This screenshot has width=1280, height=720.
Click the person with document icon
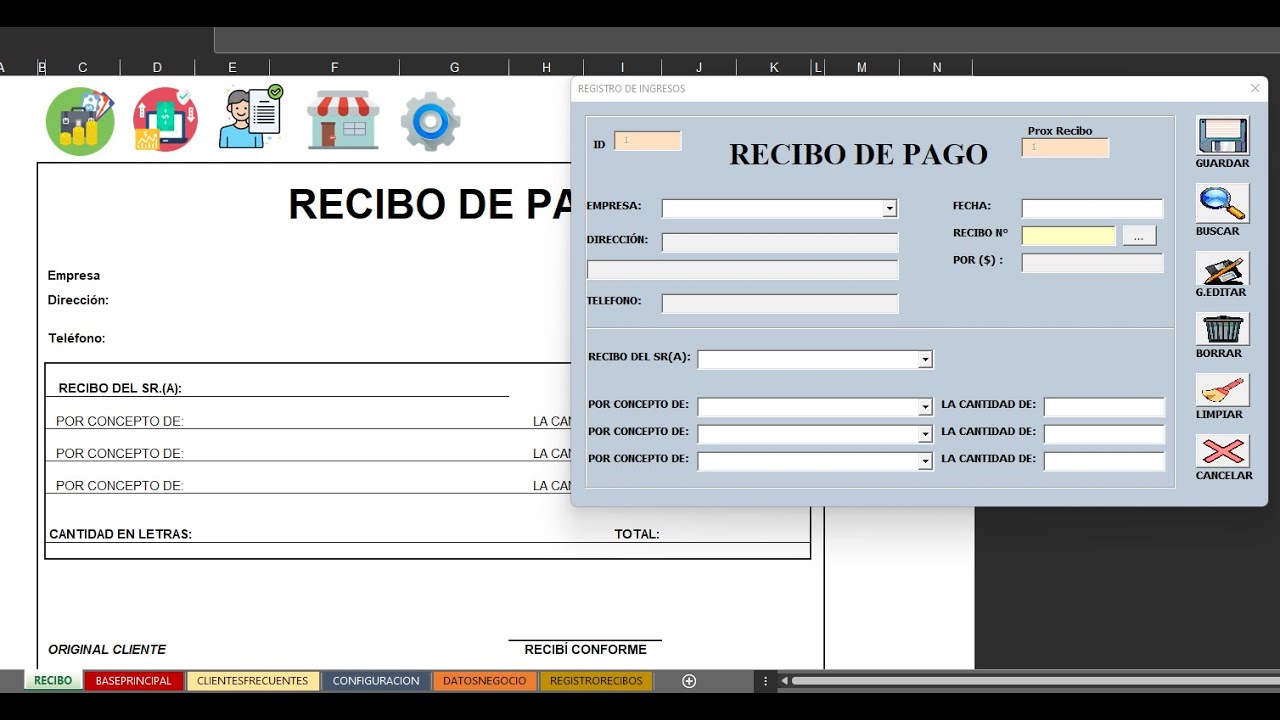[x=250, y=118]
